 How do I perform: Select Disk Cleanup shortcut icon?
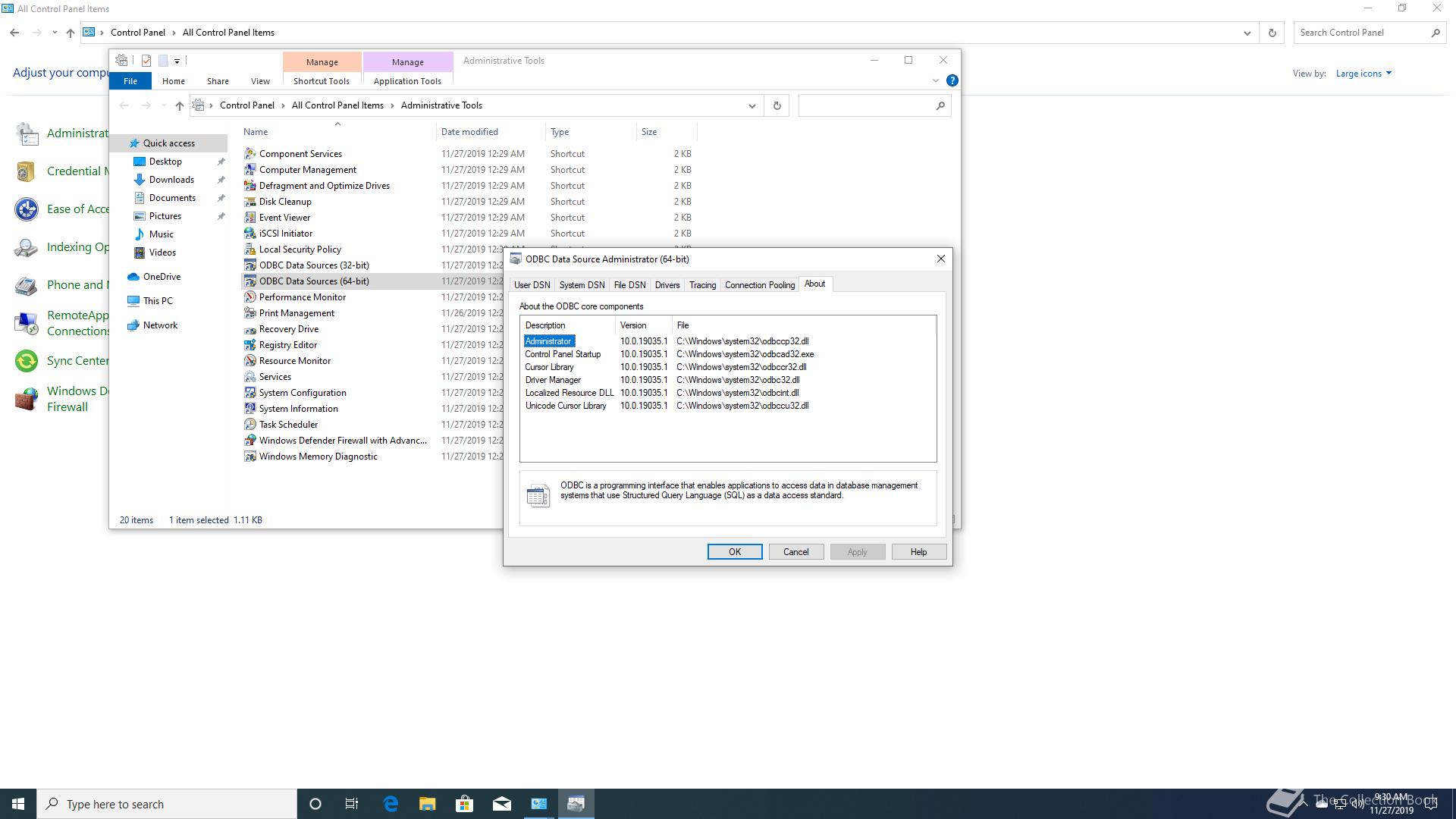point(249,201)
